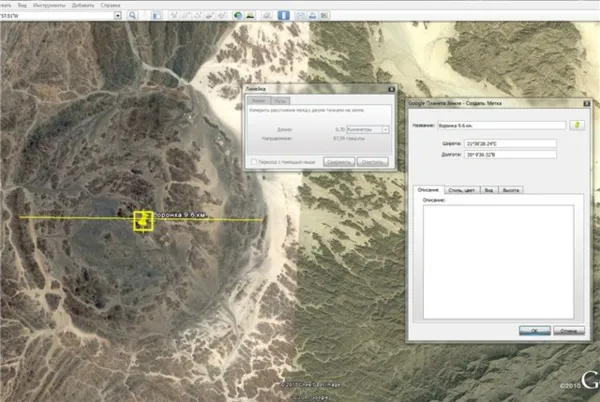This screenshot has width=600, height=402.
Task: Select the yellow placemark on the map
Action: (143, 221)
